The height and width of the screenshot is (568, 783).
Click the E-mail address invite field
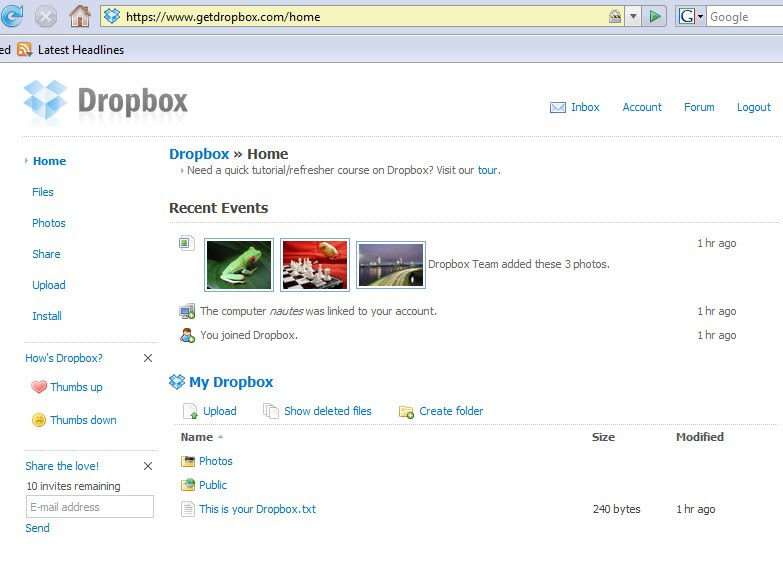coord(90,507)
